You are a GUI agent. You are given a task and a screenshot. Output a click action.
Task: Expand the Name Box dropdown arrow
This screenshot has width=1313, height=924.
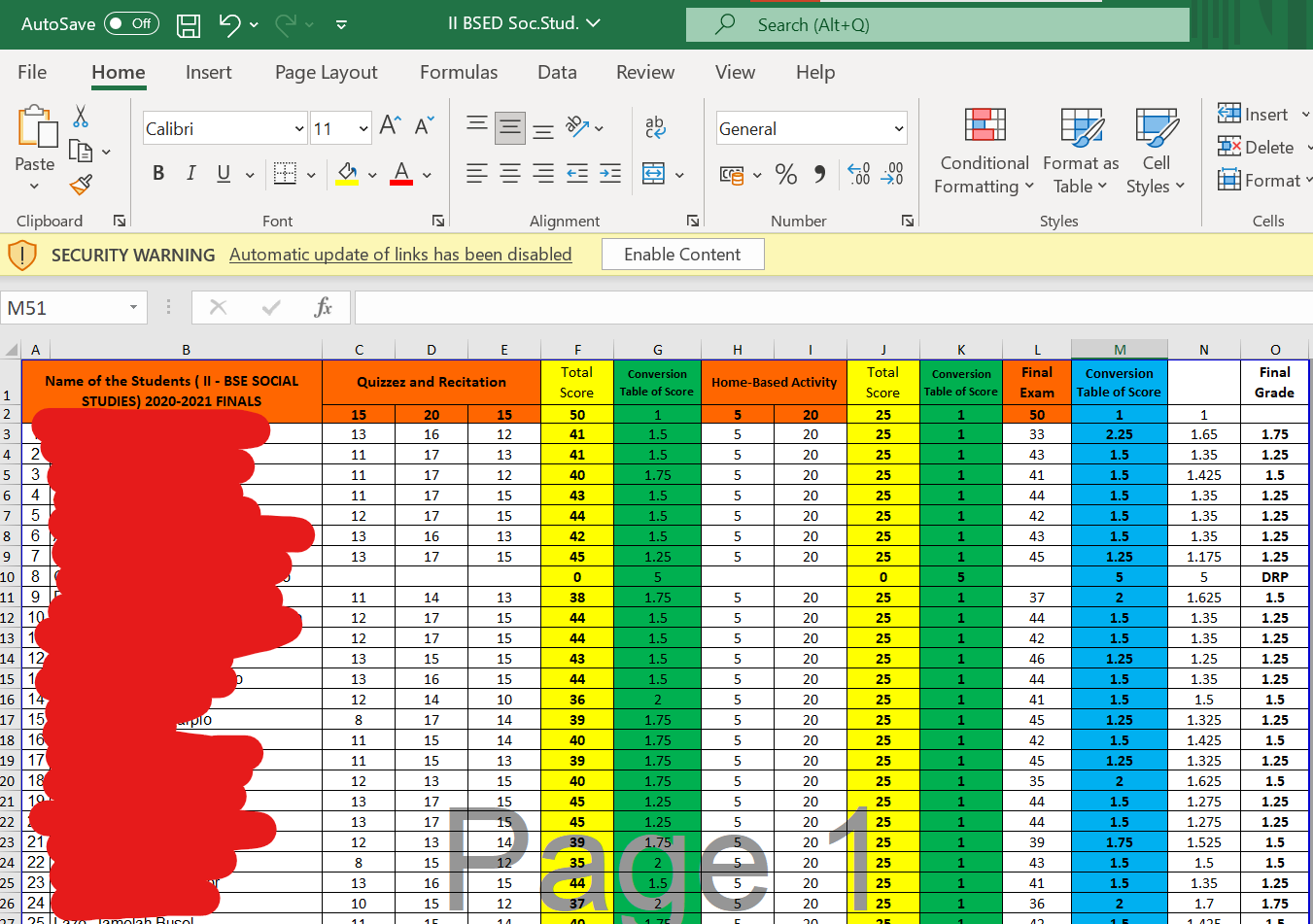click(134, 308)
